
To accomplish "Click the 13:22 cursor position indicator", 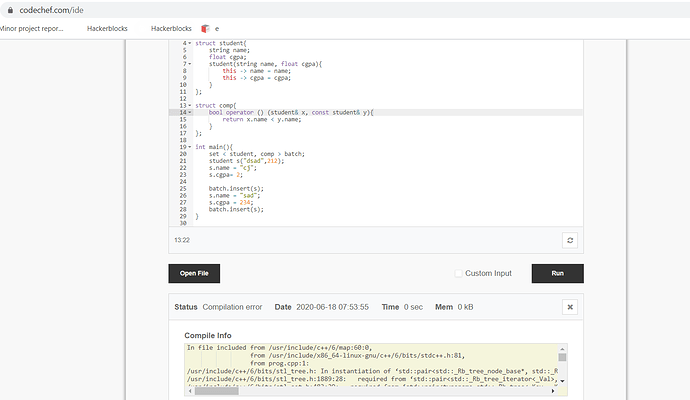I will 182,240.
